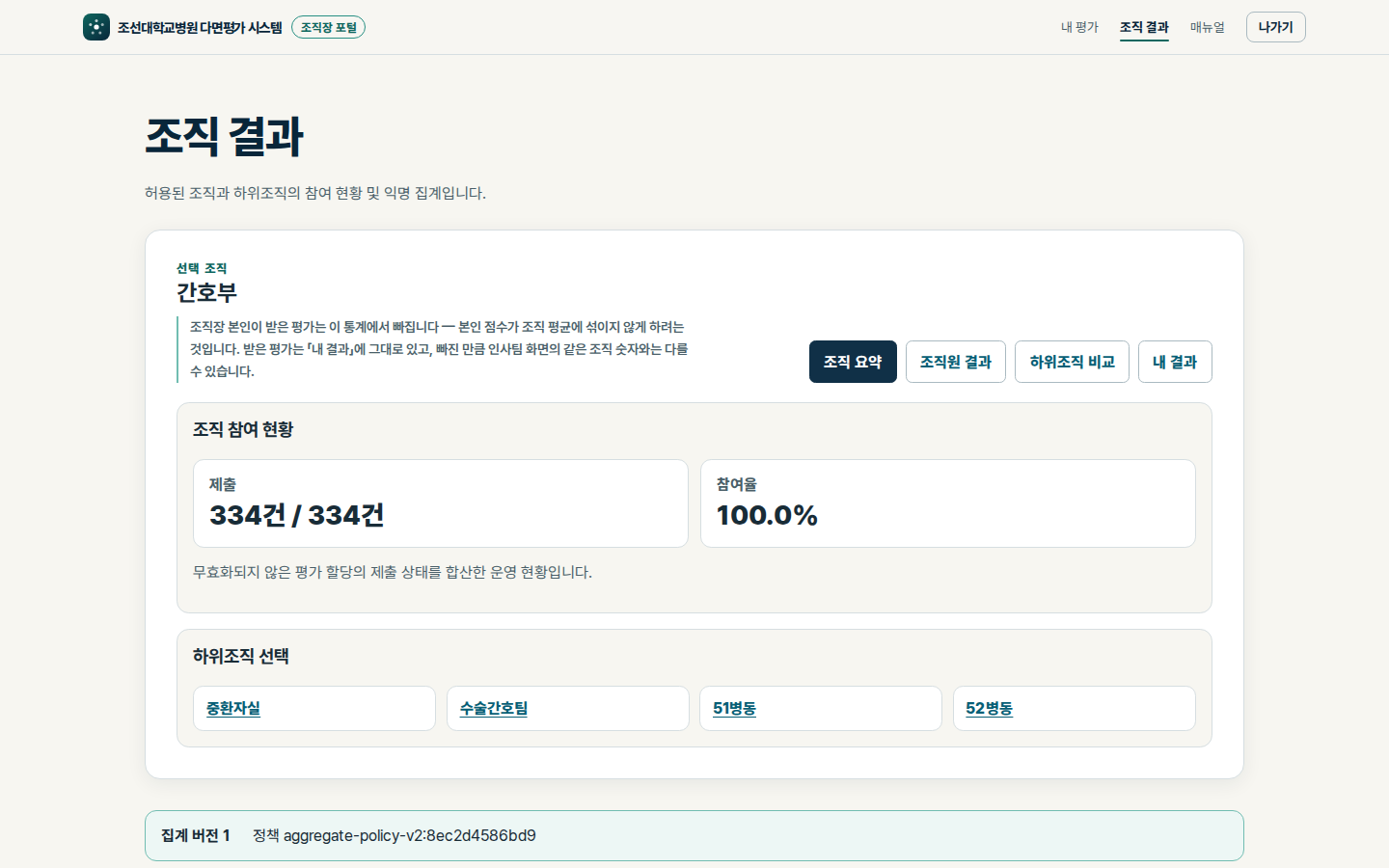The height and width of the screenshot is (868, 1389).
Task: Click the 조직장 포털 badge
Action: [328, 27]
